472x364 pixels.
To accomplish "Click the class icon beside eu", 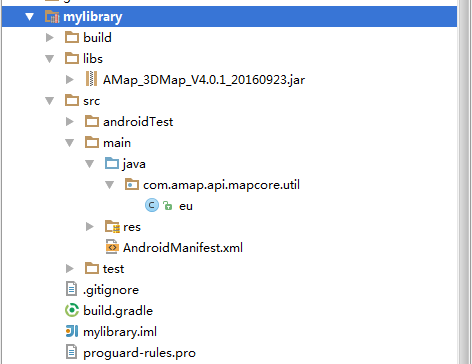I will tap(152, 205).
